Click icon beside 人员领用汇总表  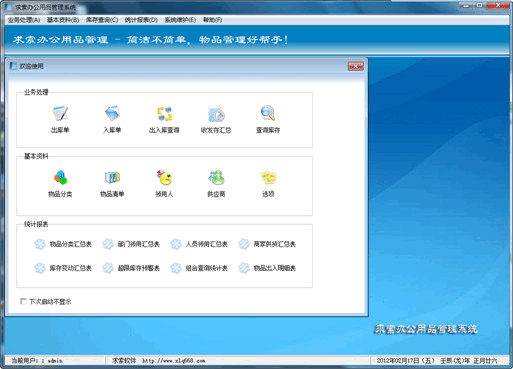pyautogui.click(x=176, y=244)
